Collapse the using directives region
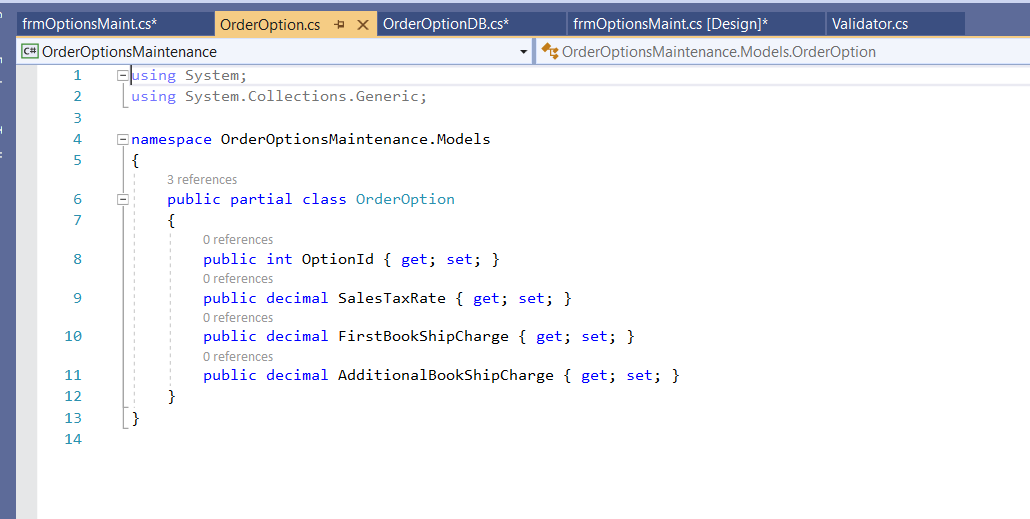 tap(122, 76)
